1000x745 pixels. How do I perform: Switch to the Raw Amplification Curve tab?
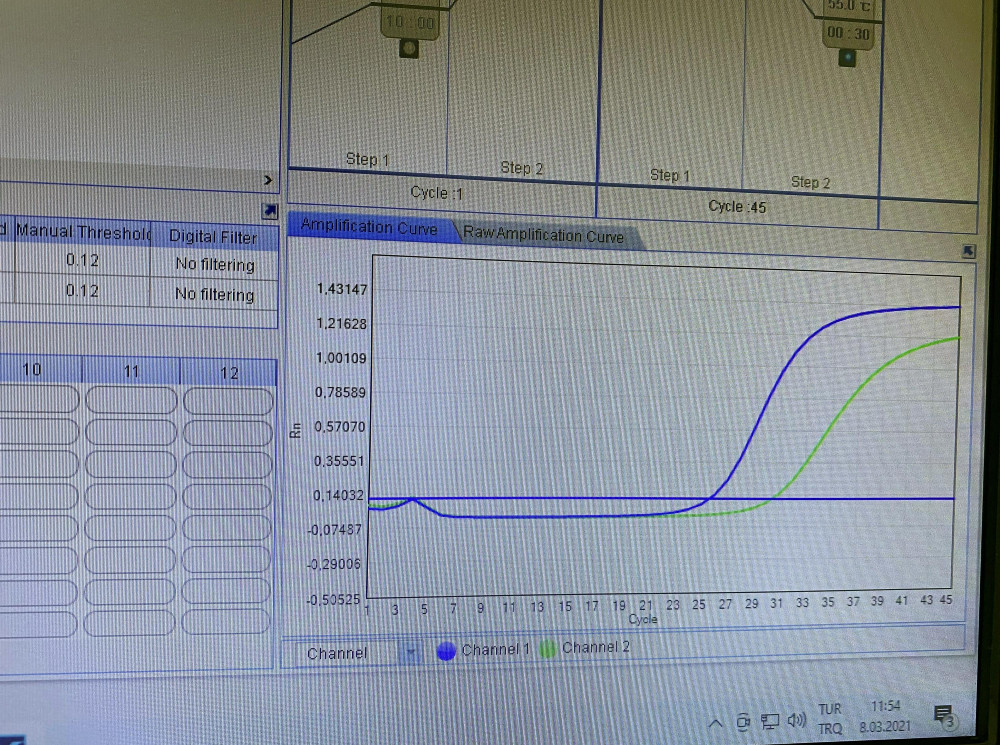pos(543,234)
